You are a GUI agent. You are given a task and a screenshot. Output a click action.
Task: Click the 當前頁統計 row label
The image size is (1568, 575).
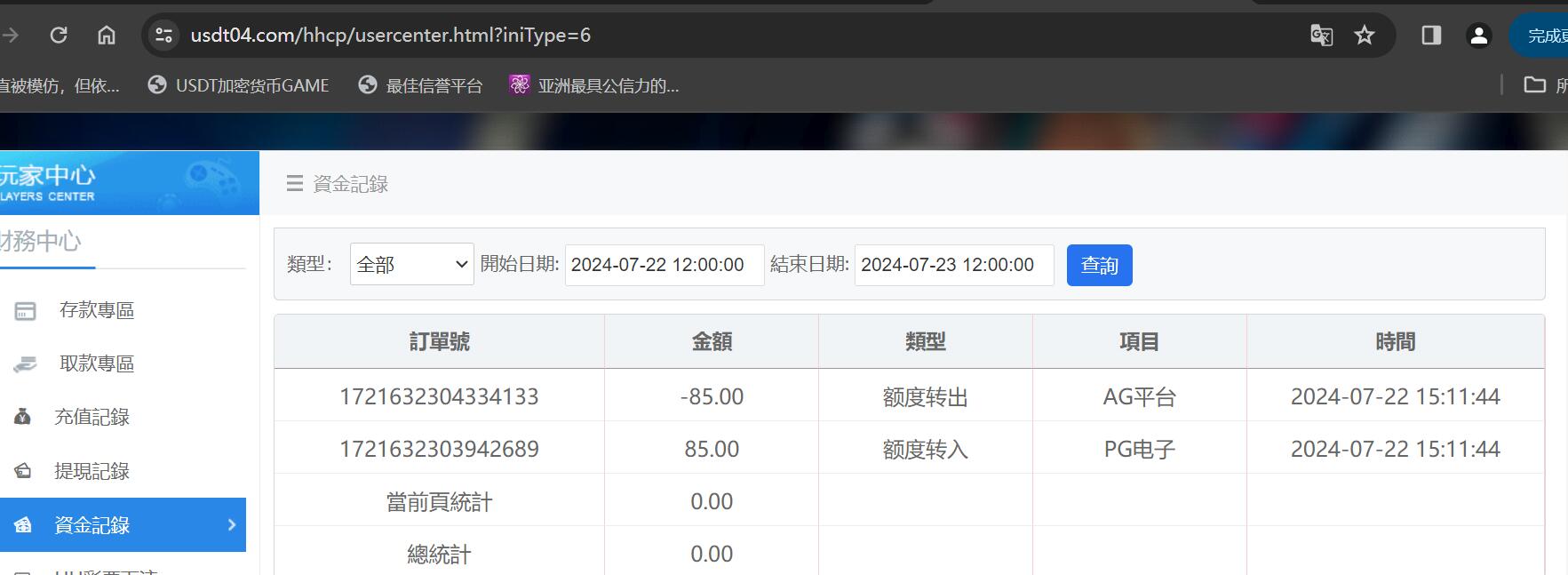[x=440, y=502]
